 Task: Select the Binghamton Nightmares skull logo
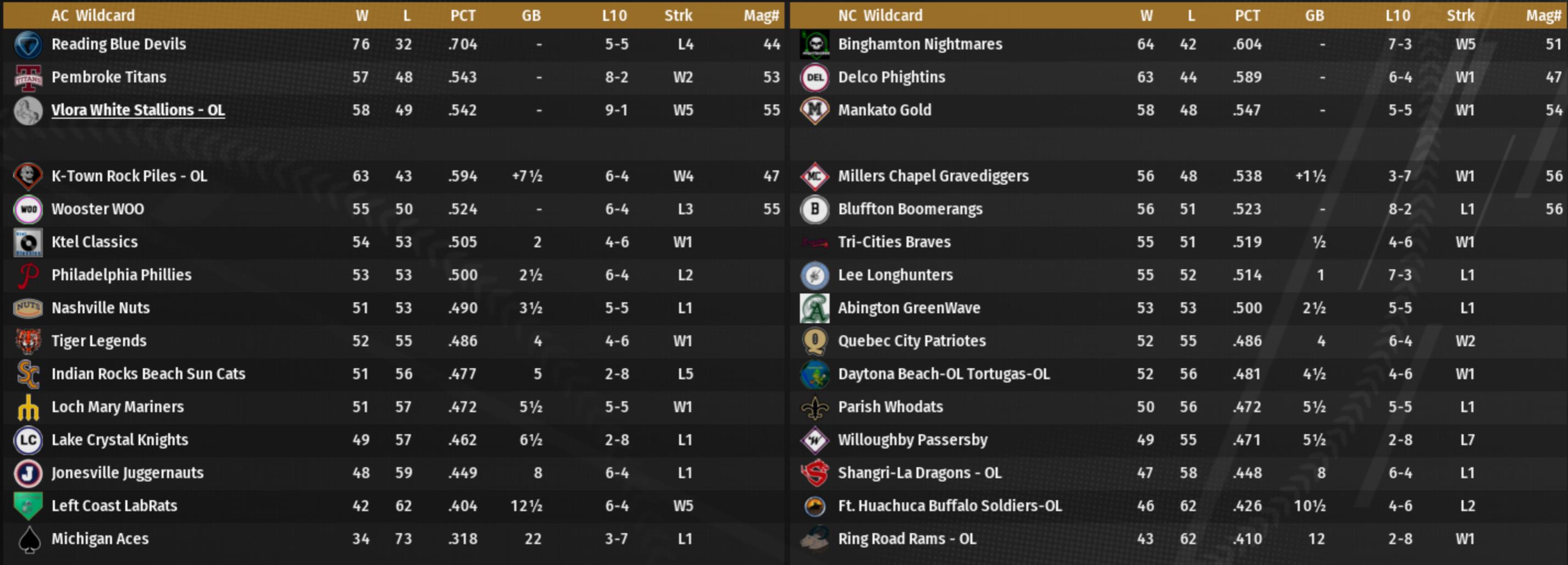coord(815,45)
